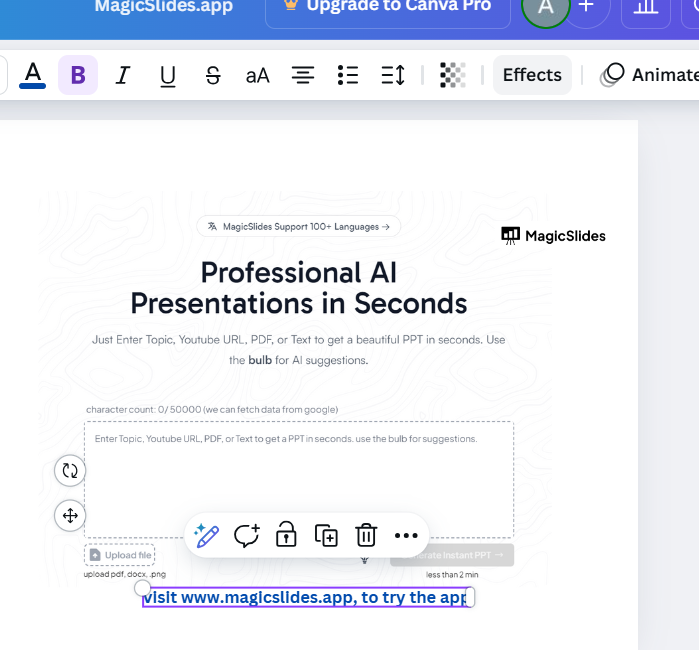Open the line spacing options
Image resolution: width=699 pixels, height=650 pixels.
tap(393, 75)
